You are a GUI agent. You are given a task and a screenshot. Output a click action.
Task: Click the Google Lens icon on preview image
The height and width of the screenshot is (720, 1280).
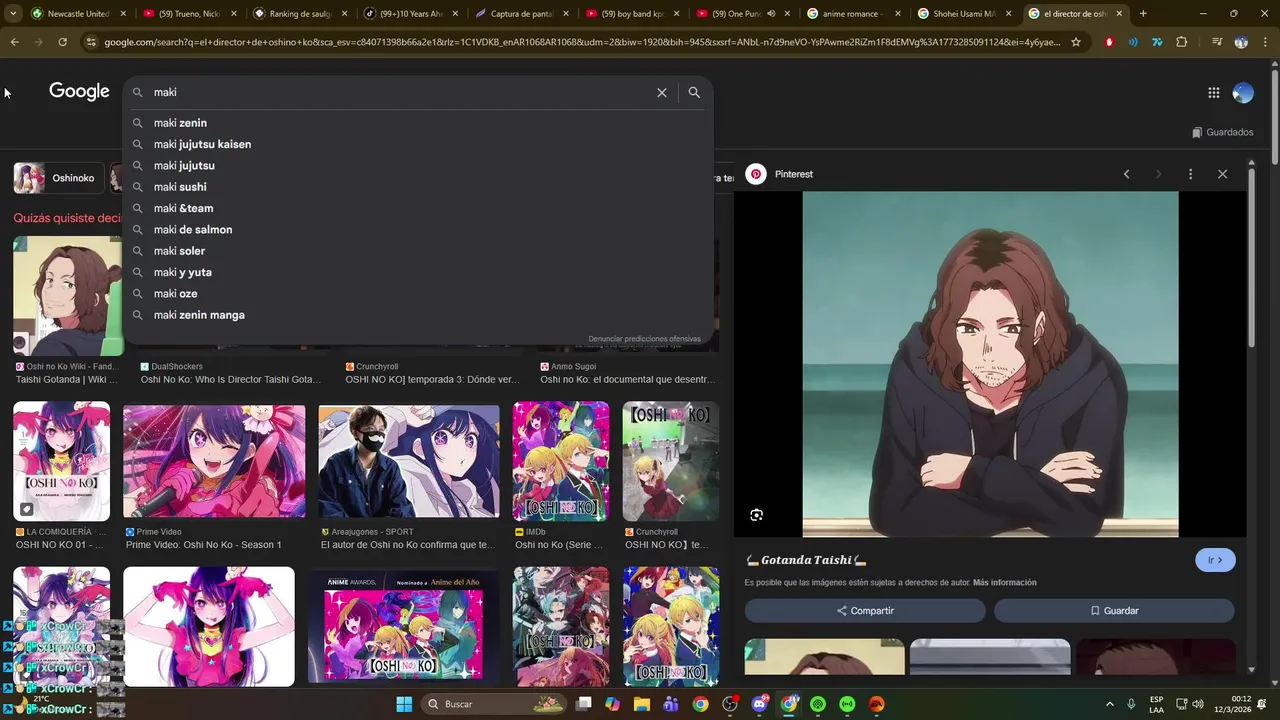756,515
